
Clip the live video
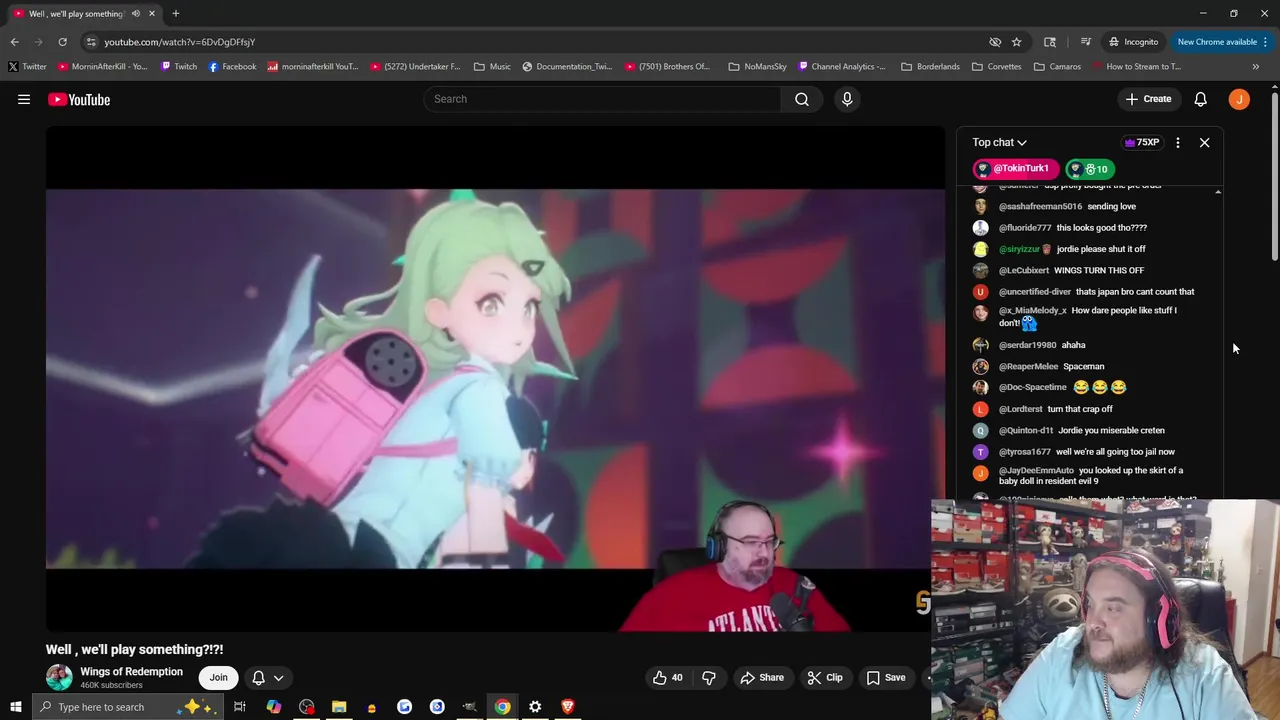pyautogui.click(x=825, y=677)
